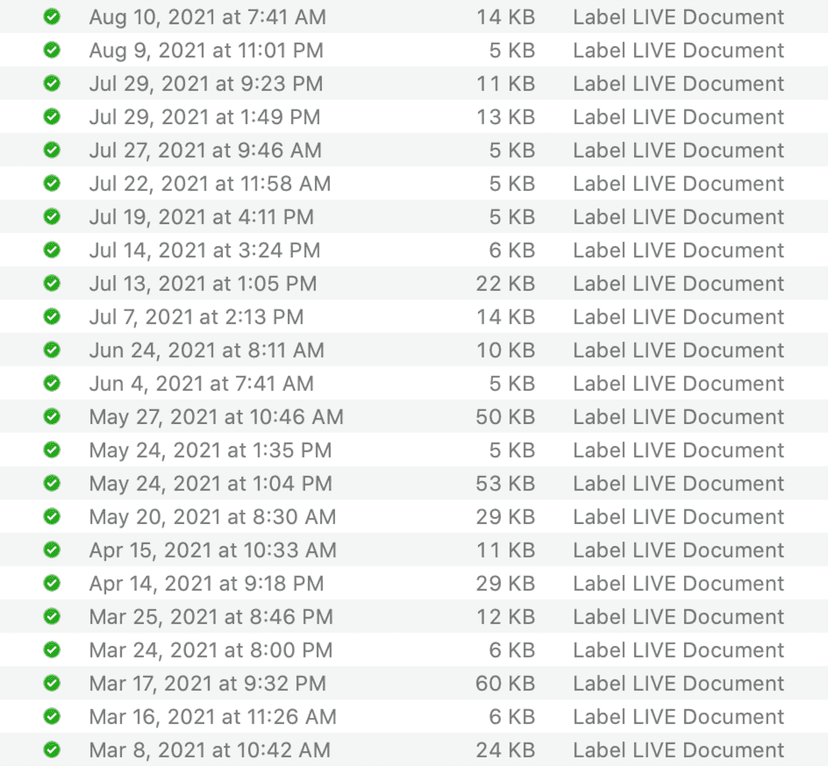Select the date Jul 7, 2021 at 2:13 PM
Screen dimensions: 828x766
pos(196,317)
